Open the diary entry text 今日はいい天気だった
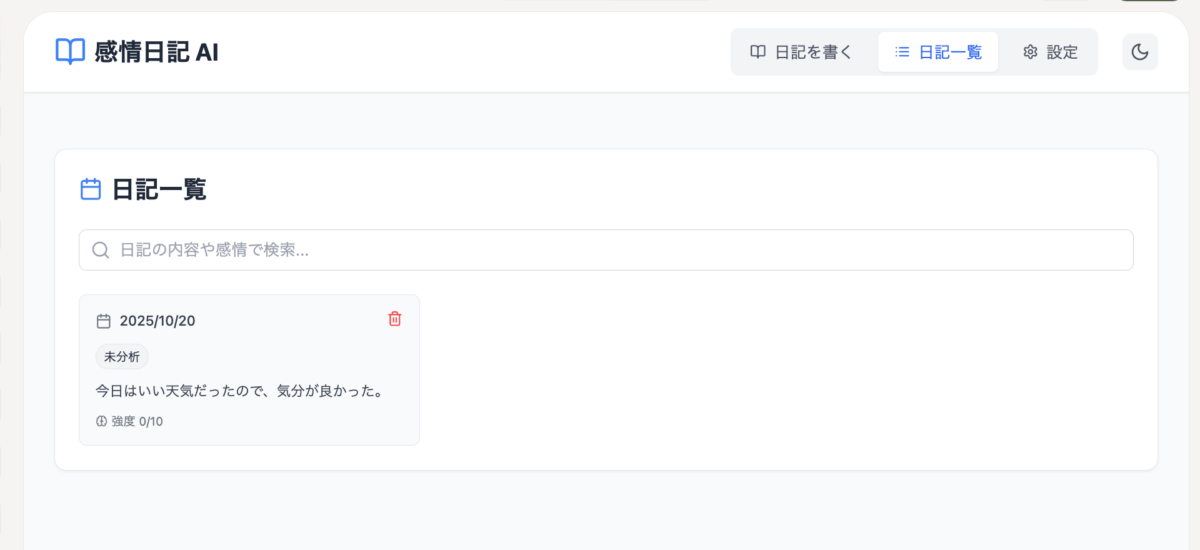This screenshot has height=550, width=1200. pos(240,390)
